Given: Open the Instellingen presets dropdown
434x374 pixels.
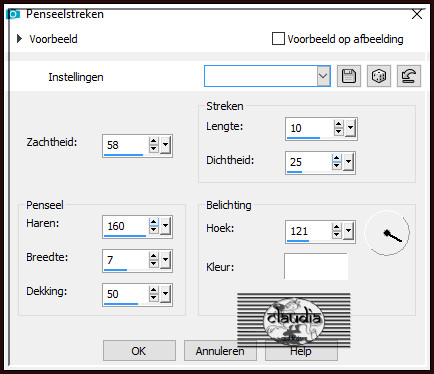Looking at the screenshot, I should tap(323, 76).
